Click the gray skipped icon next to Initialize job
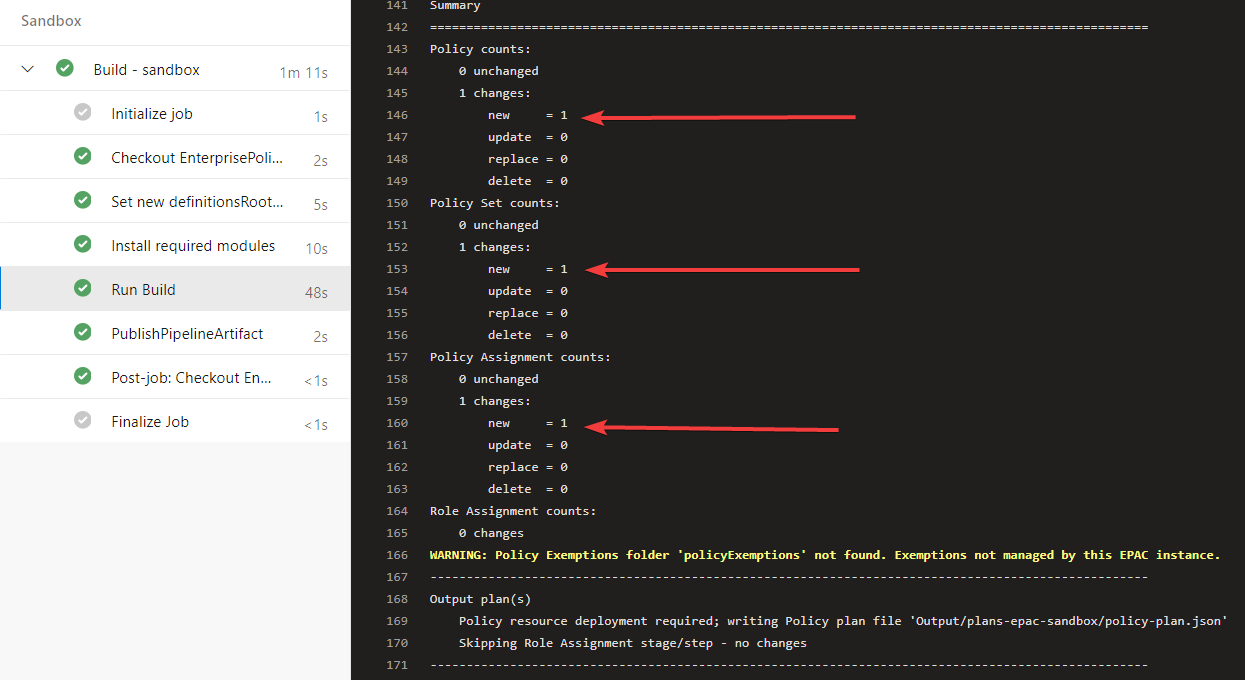 tap(82, 112)
